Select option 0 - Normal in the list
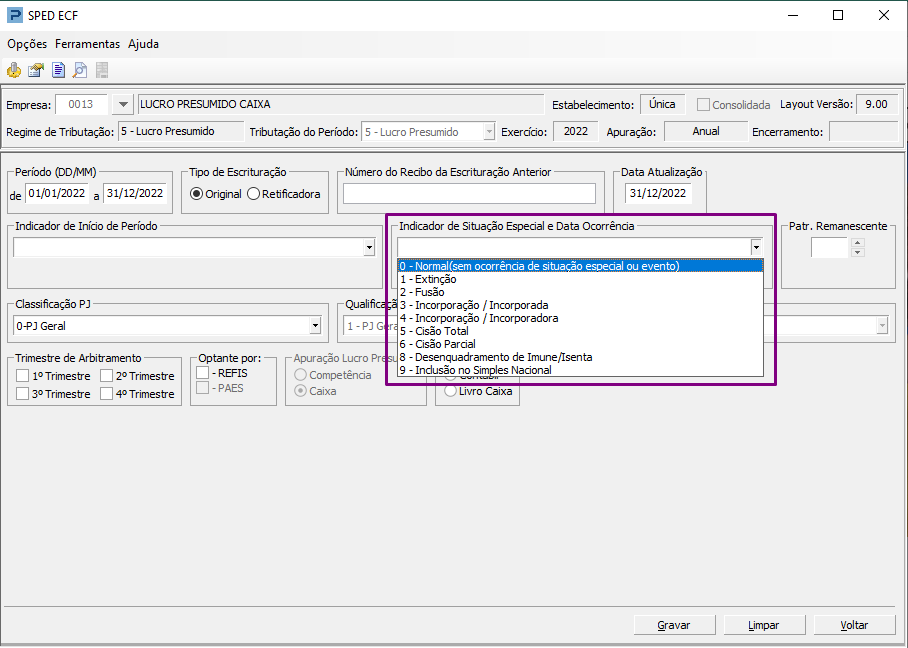908x648 pixels. click(580, 266)
